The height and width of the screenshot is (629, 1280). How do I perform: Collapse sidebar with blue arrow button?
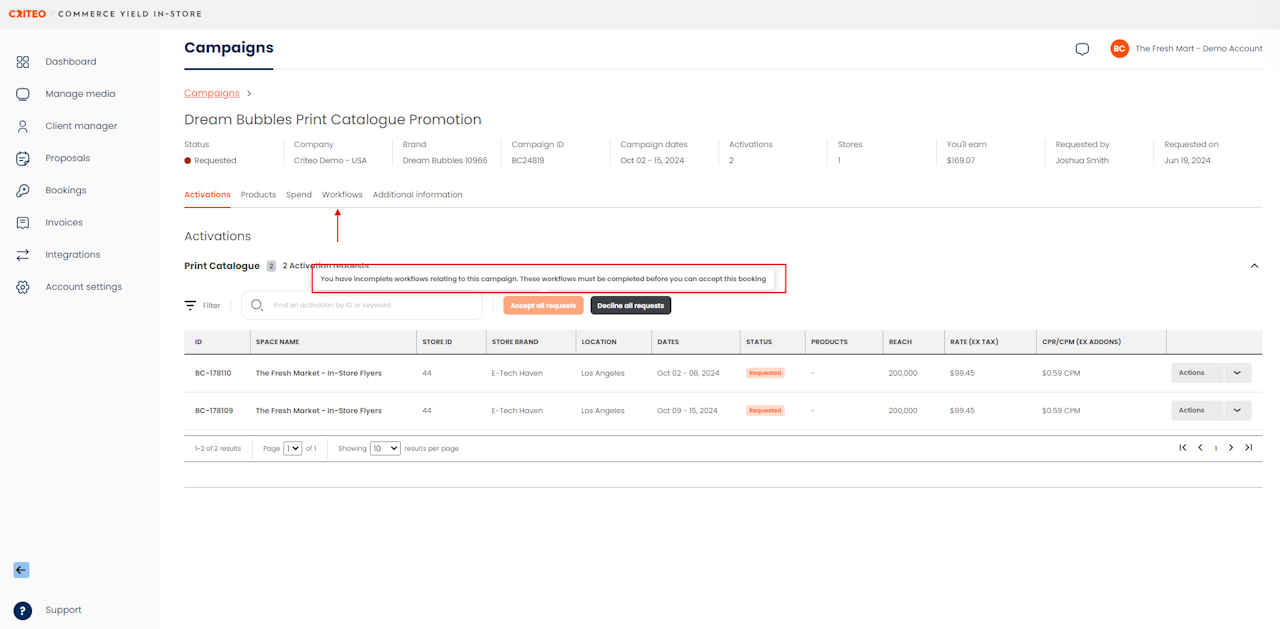(21, 570)
